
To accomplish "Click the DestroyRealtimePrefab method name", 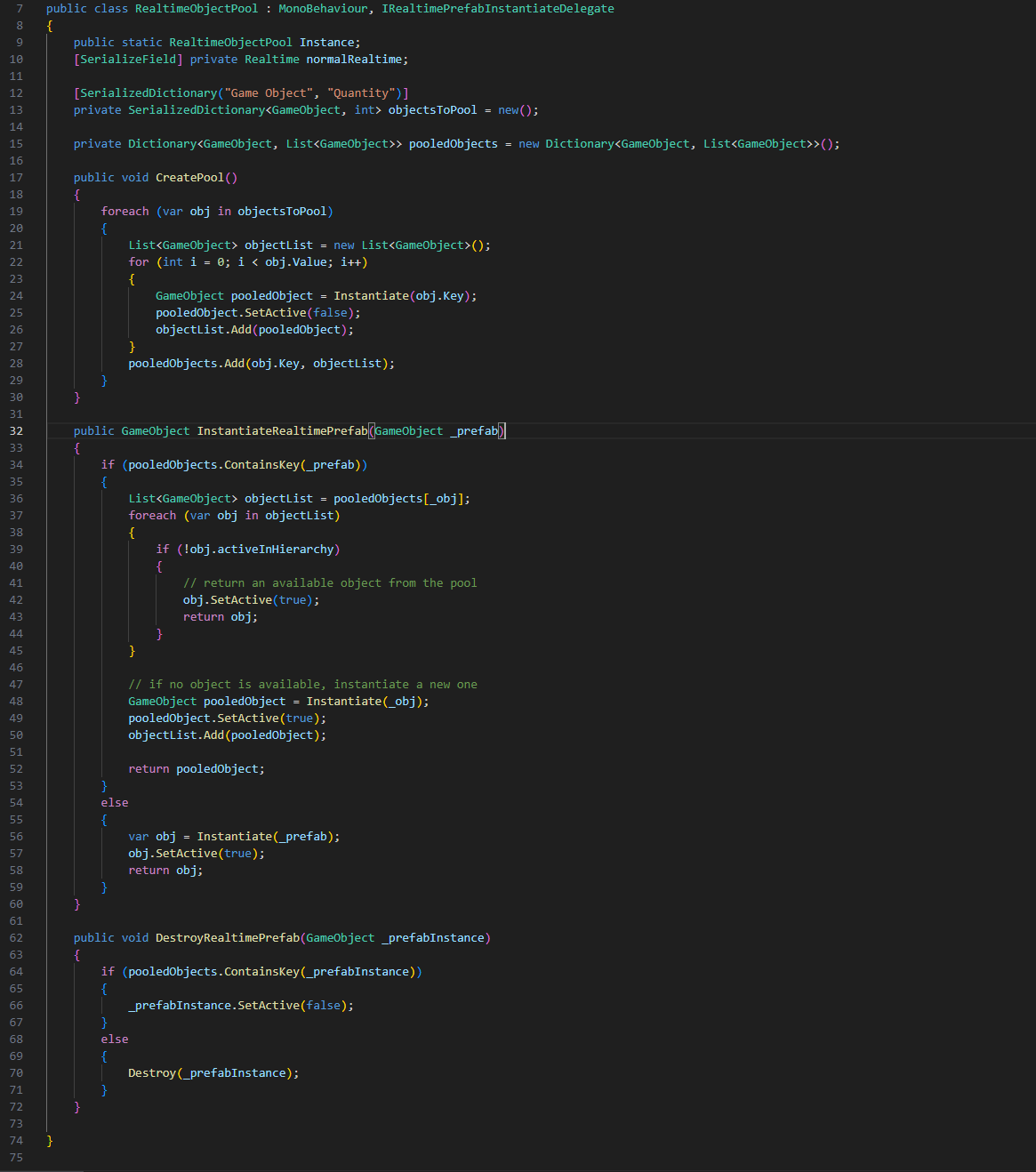I will tap(228, 938).
